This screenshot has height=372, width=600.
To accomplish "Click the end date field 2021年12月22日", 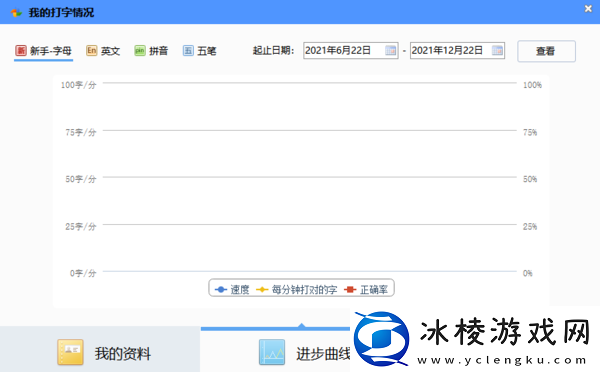I will click(x=457, y=51).
